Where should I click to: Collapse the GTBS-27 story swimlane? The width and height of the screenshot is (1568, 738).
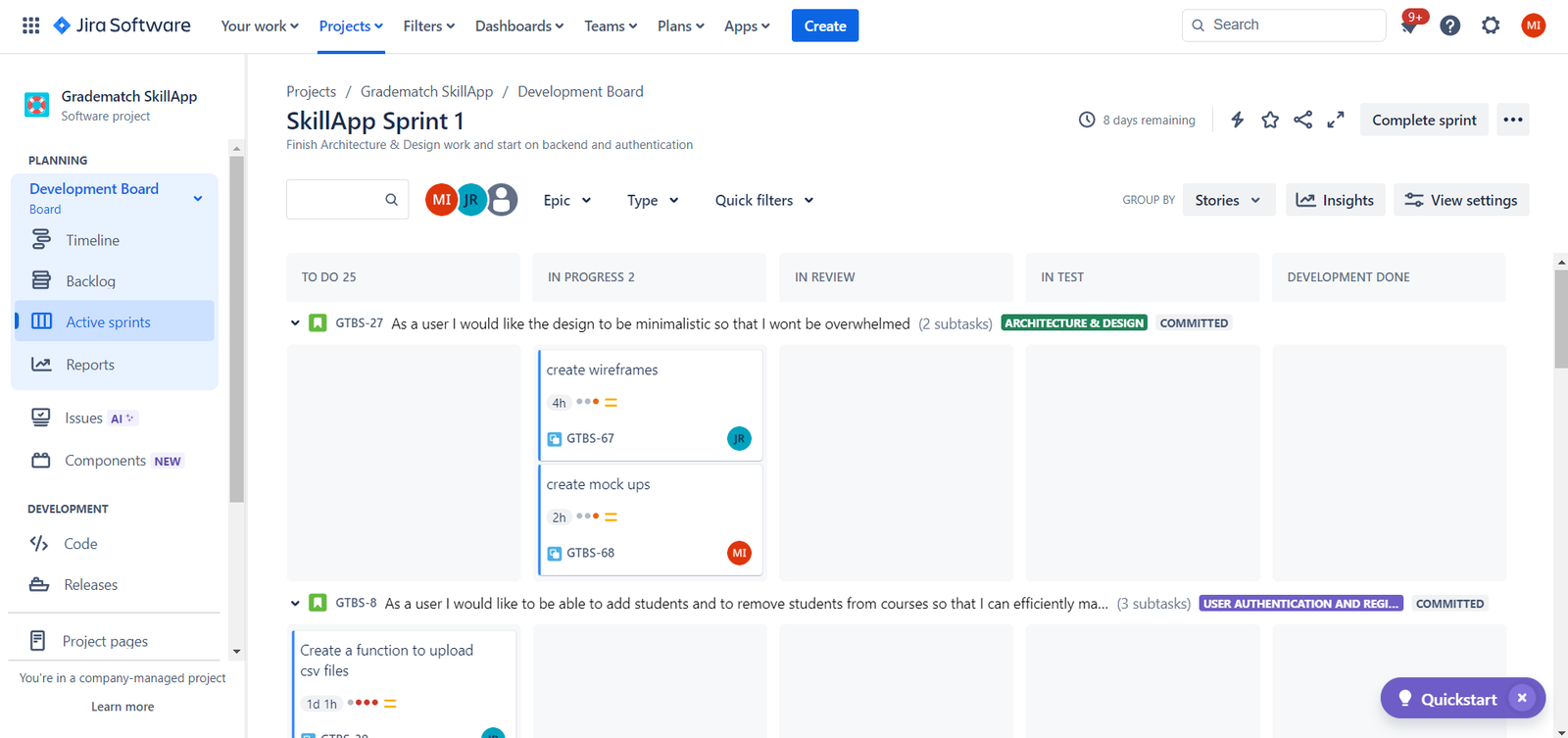click(295, 322)
